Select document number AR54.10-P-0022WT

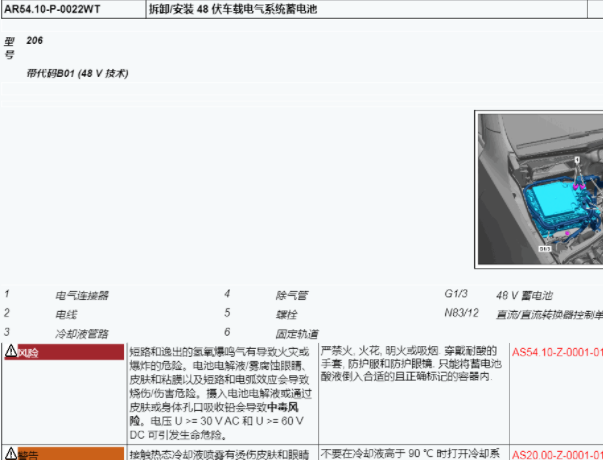[x=52, y=9]
